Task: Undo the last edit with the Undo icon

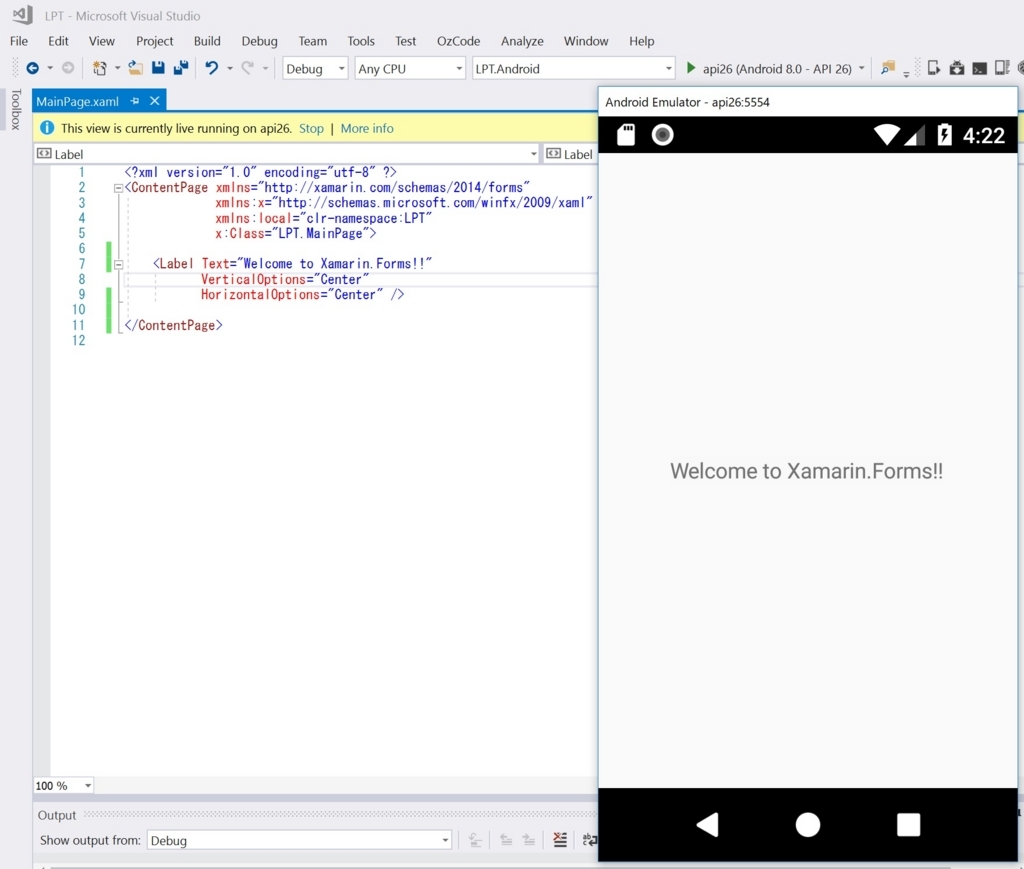Action: click(212, 68)
